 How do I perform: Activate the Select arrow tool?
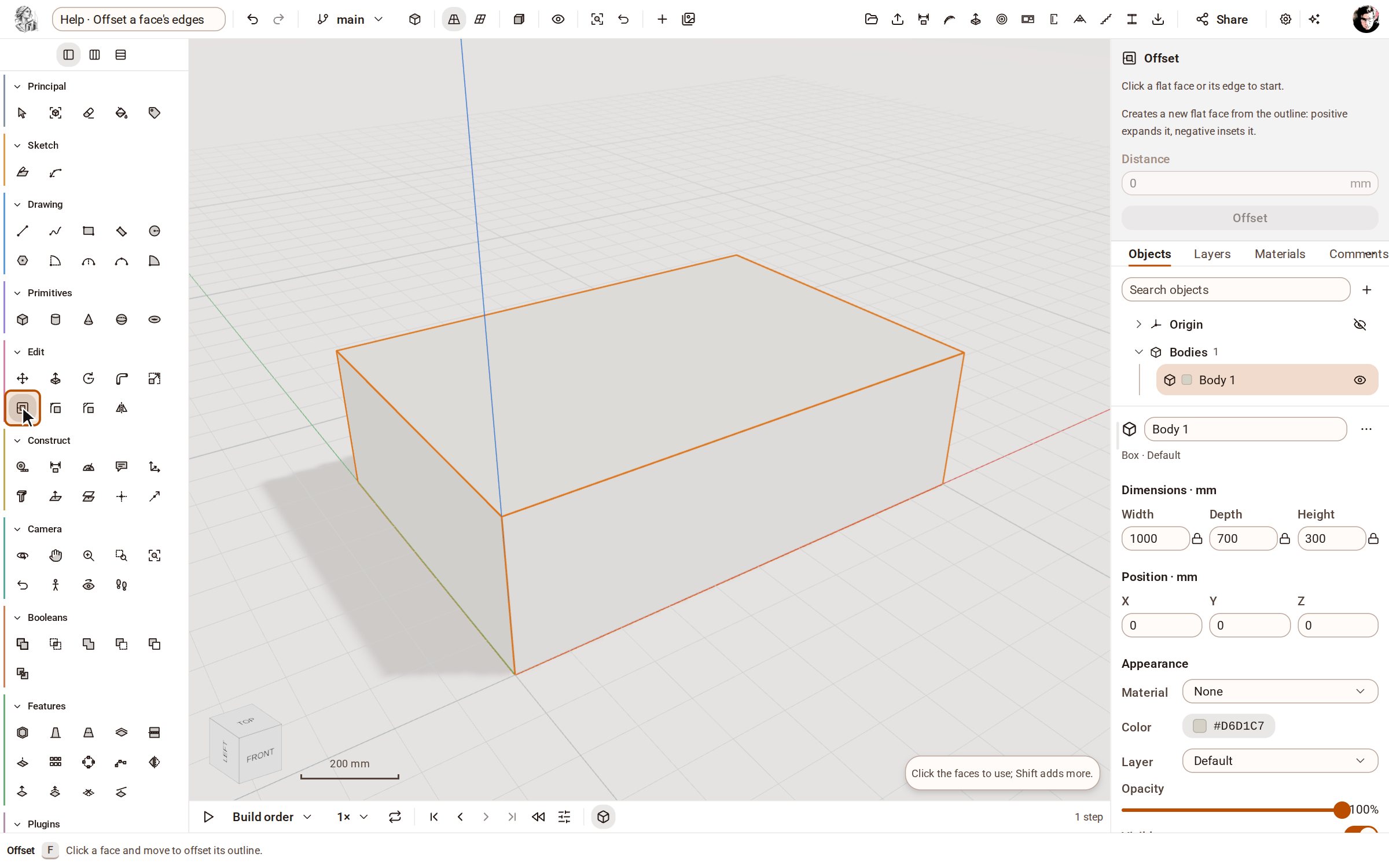[23, 113]
